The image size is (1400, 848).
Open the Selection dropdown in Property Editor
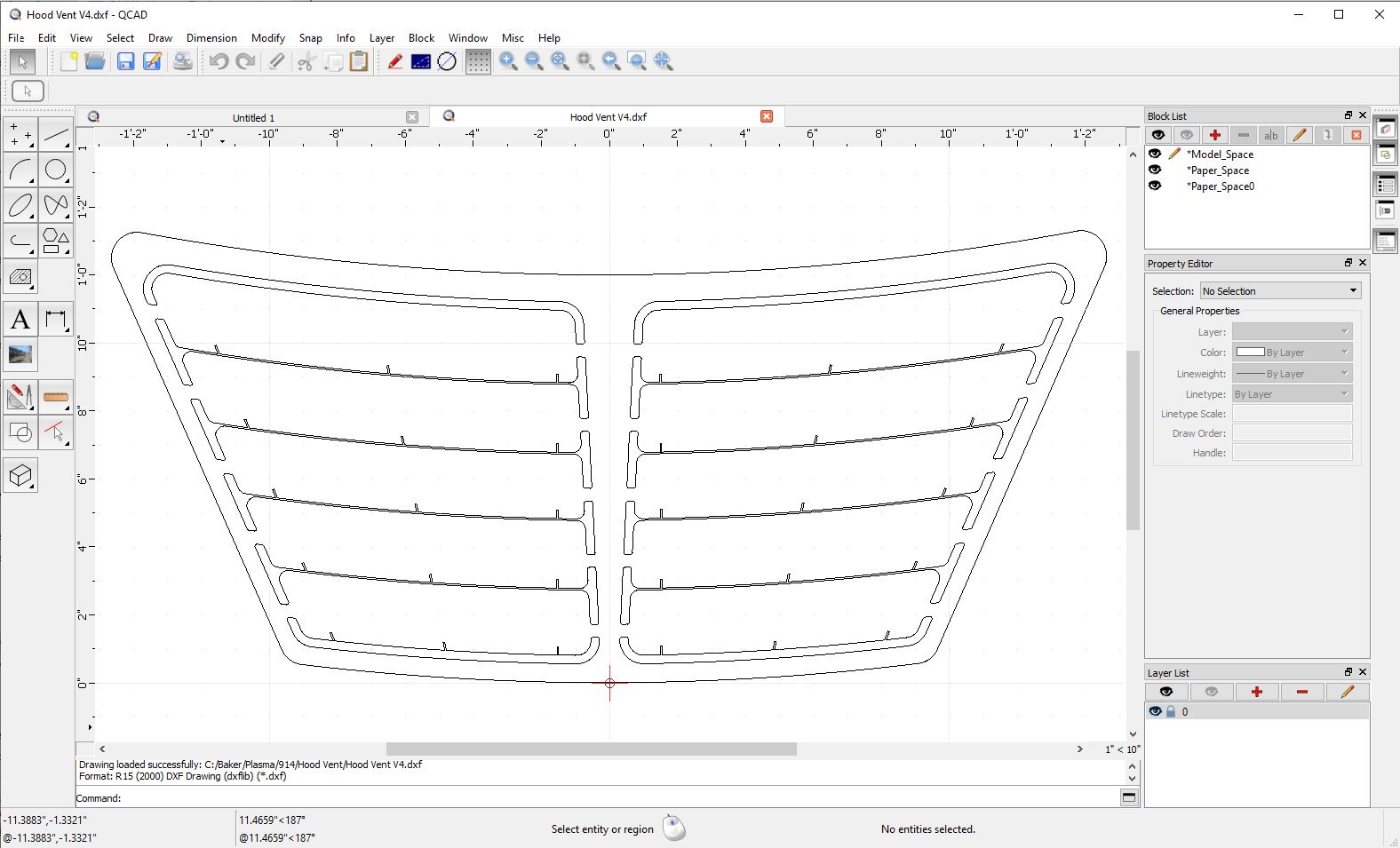click(x=1279, y=290)
